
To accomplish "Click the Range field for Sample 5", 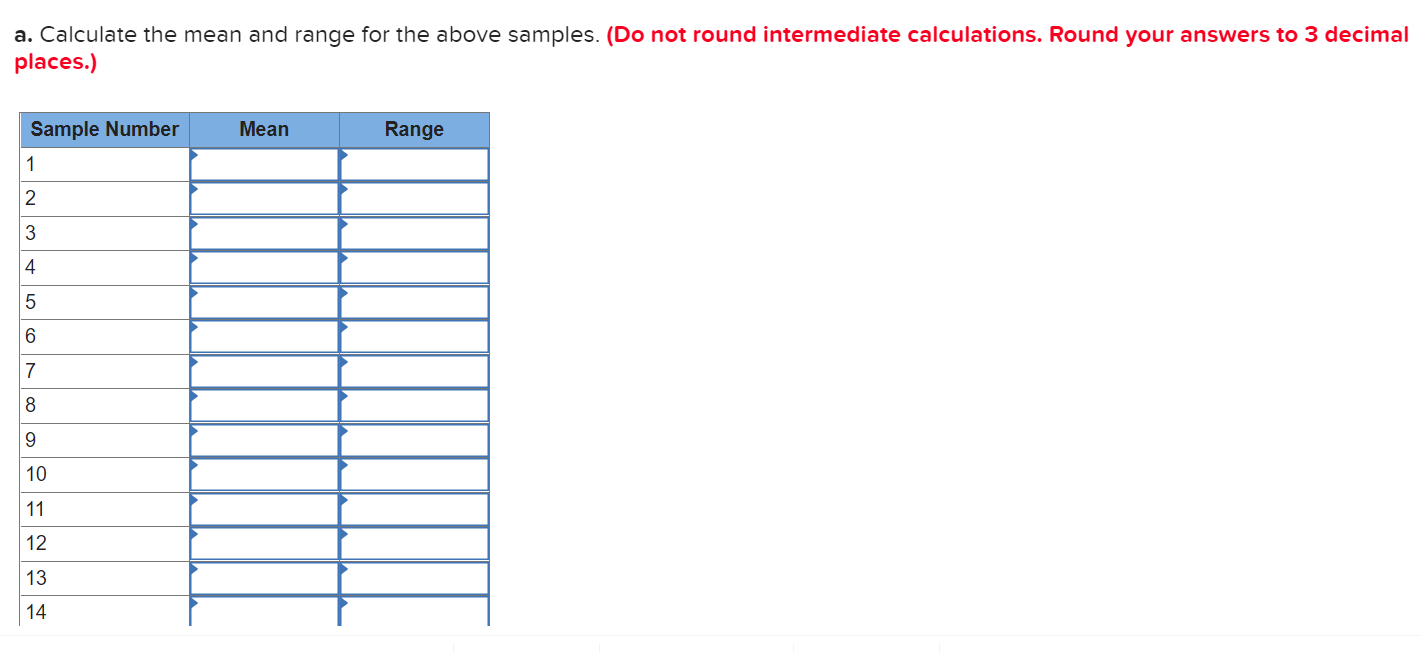I will (414, 301).
